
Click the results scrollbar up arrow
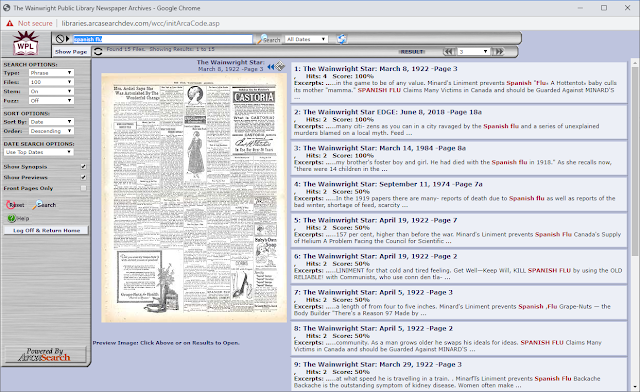tap(635, 62)
